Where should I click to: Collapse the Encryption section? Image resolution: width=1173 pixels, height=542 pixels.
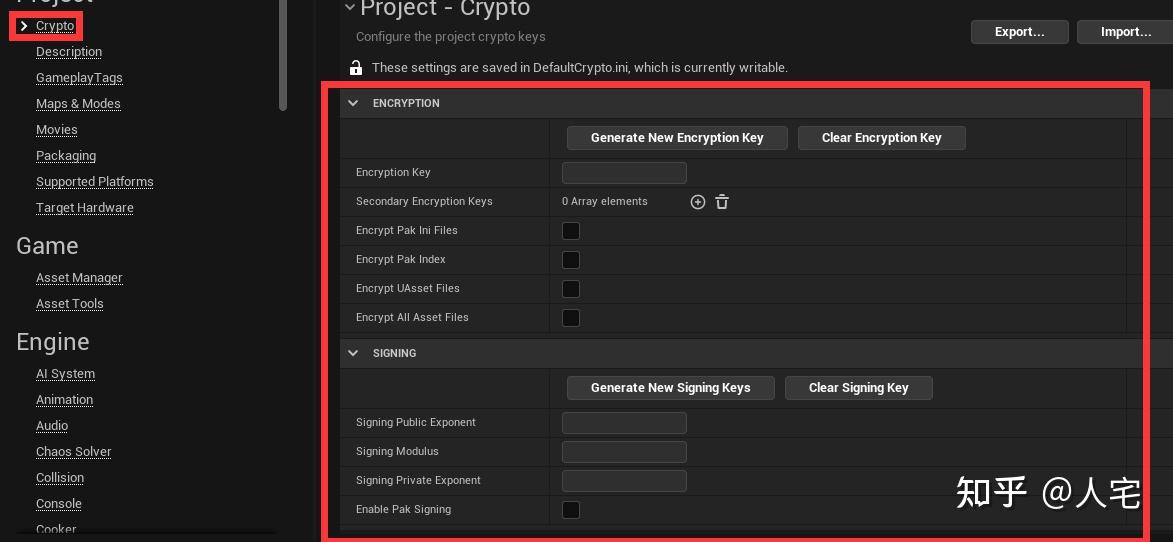[353, 103]
